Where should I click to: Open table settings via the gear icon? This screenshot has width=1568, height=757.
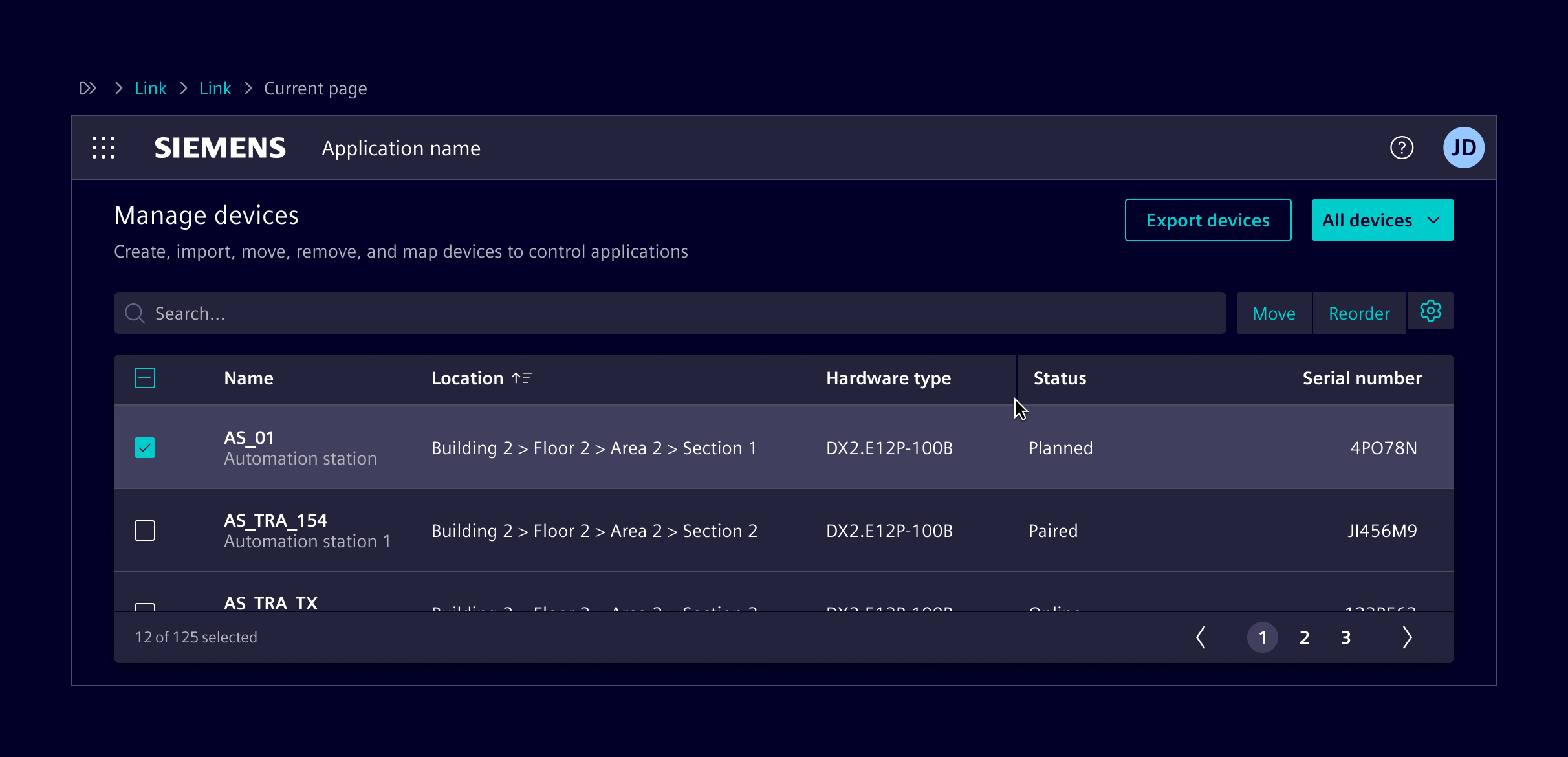(1430, 311)
